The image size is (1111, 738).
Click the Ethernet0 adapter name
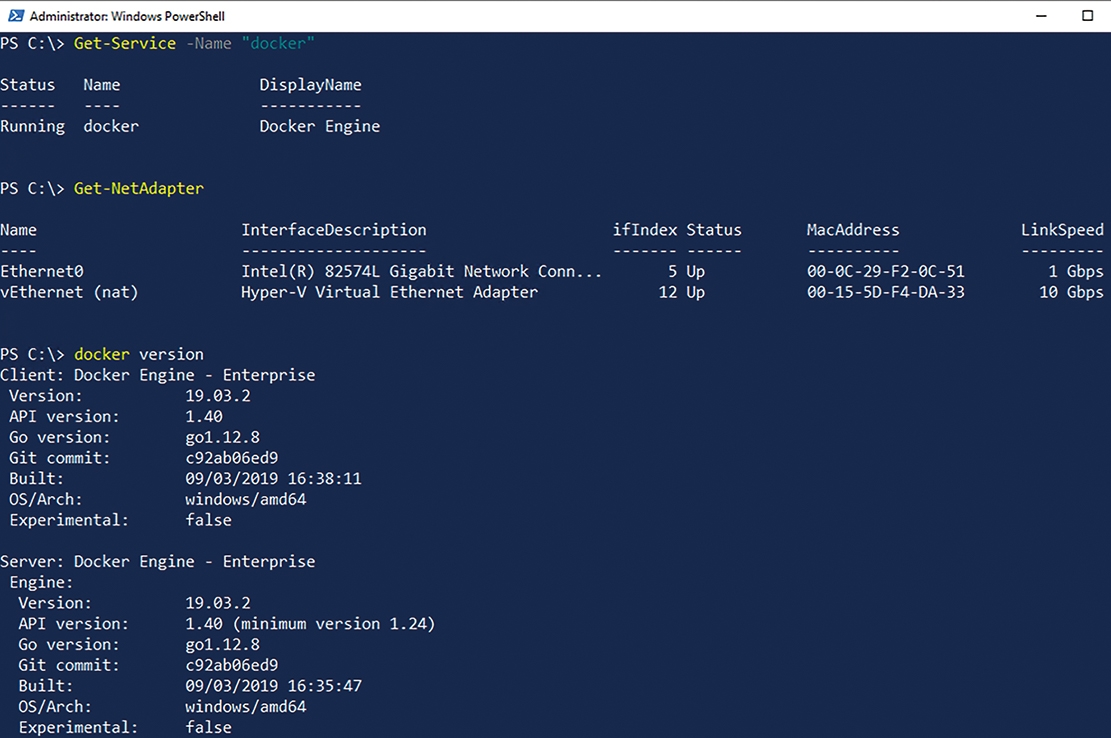tap(42, 271)
